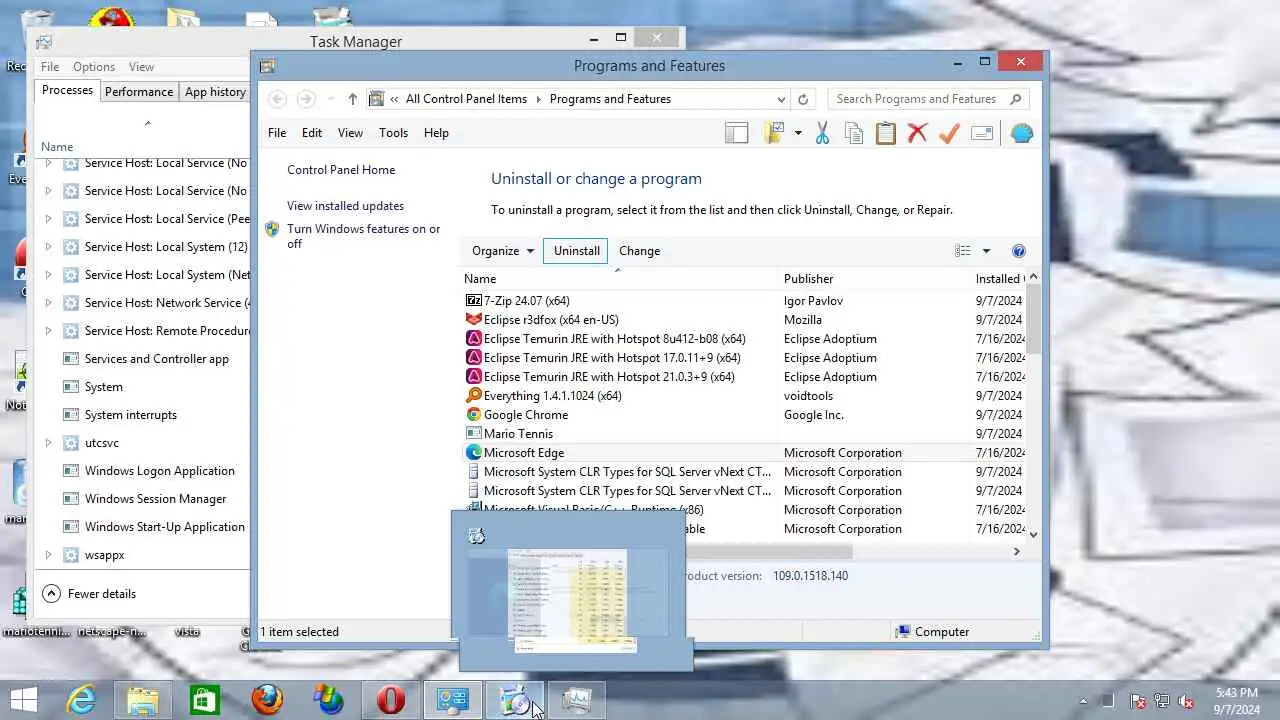This screenshot has width=1280, height=720.
Task: Click the Task Manager taskbar icon
Action: (576, 700)
